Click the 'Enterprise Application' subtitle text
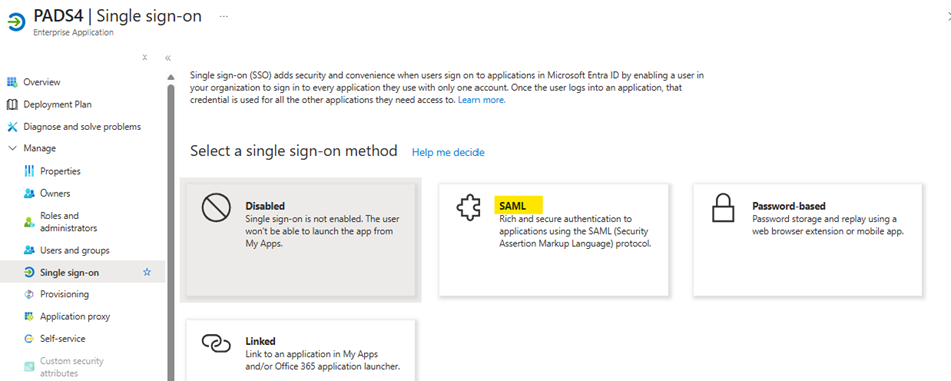The width and height of the screenshot is (951, 381). point(73,33)
